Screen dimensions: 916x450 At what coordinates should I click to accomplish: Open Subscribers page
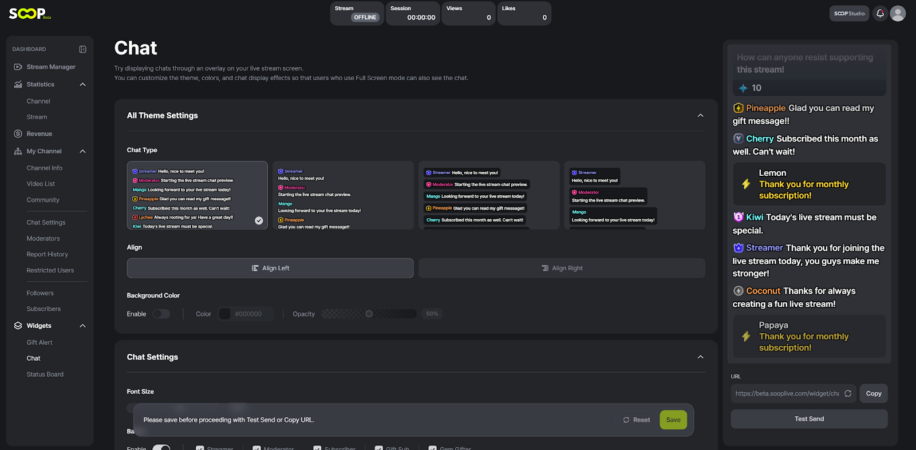(43, 309)
